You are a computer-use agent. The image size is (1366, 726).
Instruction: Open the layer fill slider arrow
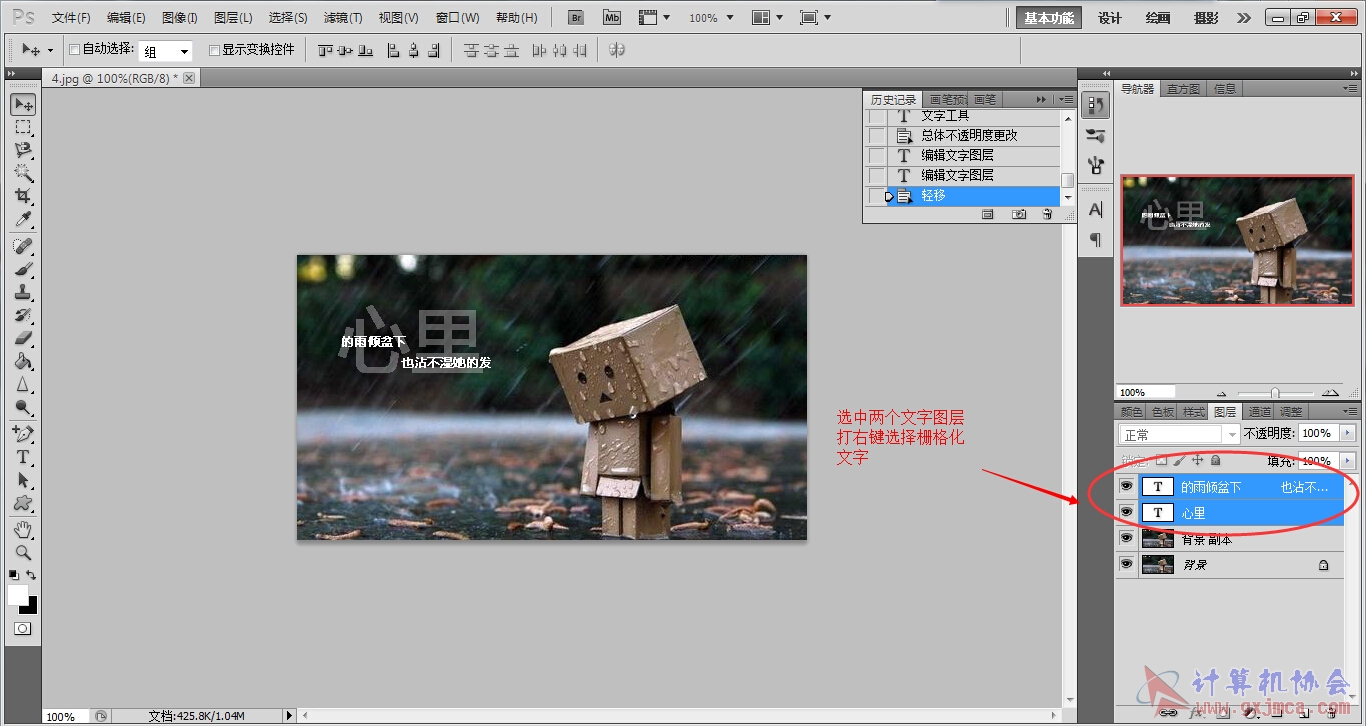(x=1347, y=461)
